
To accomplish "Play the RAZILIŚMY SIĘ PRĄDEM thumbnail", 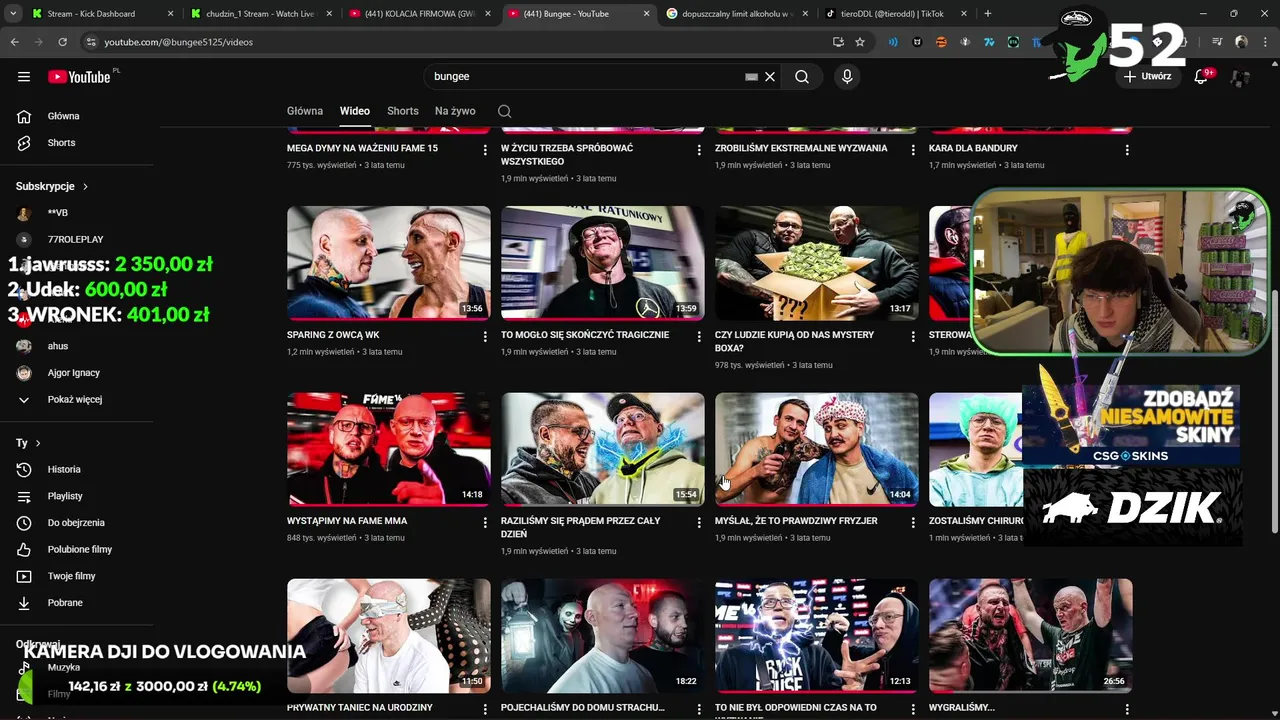I will pos(603,449).
